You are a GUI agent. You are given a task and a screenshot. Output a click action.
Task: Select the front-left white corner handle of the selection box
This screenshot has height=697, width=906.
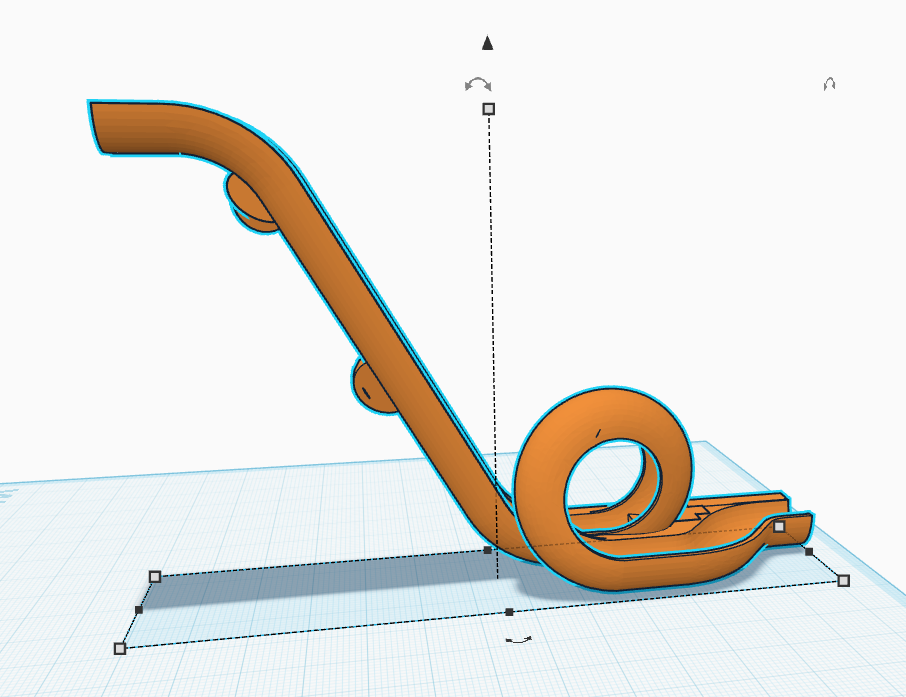(120, 648)
